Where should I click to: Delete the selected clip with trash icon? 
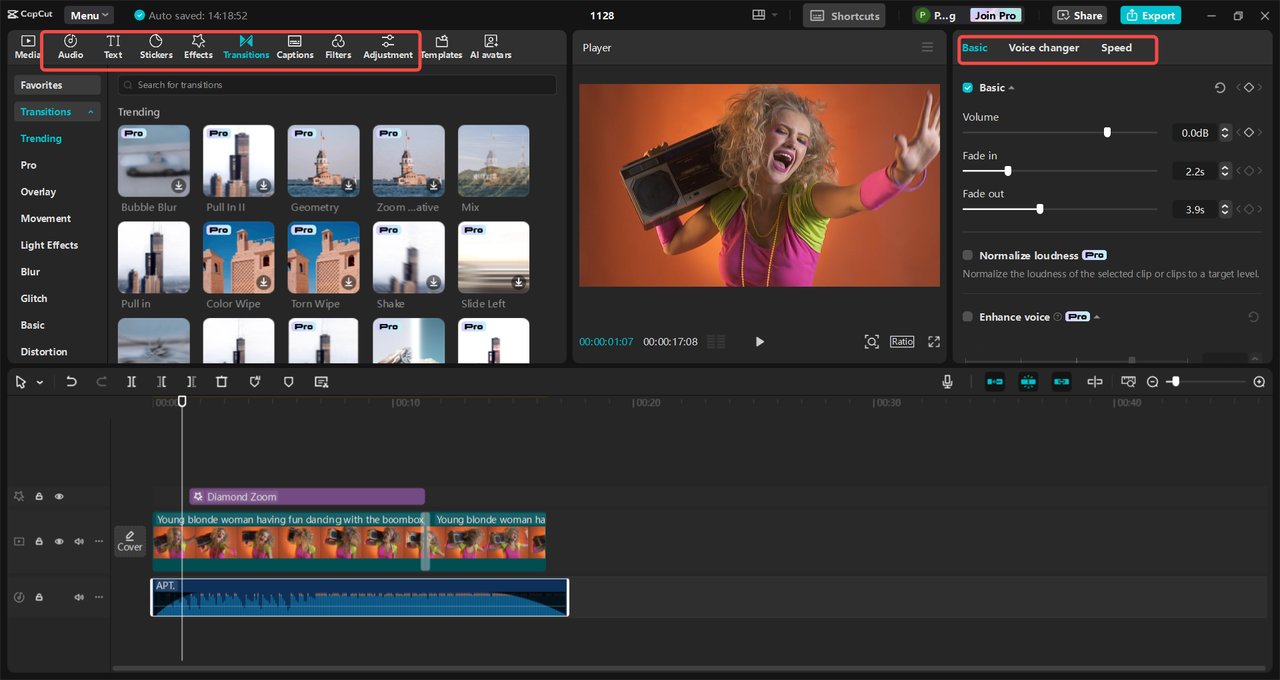coord(222,382)
